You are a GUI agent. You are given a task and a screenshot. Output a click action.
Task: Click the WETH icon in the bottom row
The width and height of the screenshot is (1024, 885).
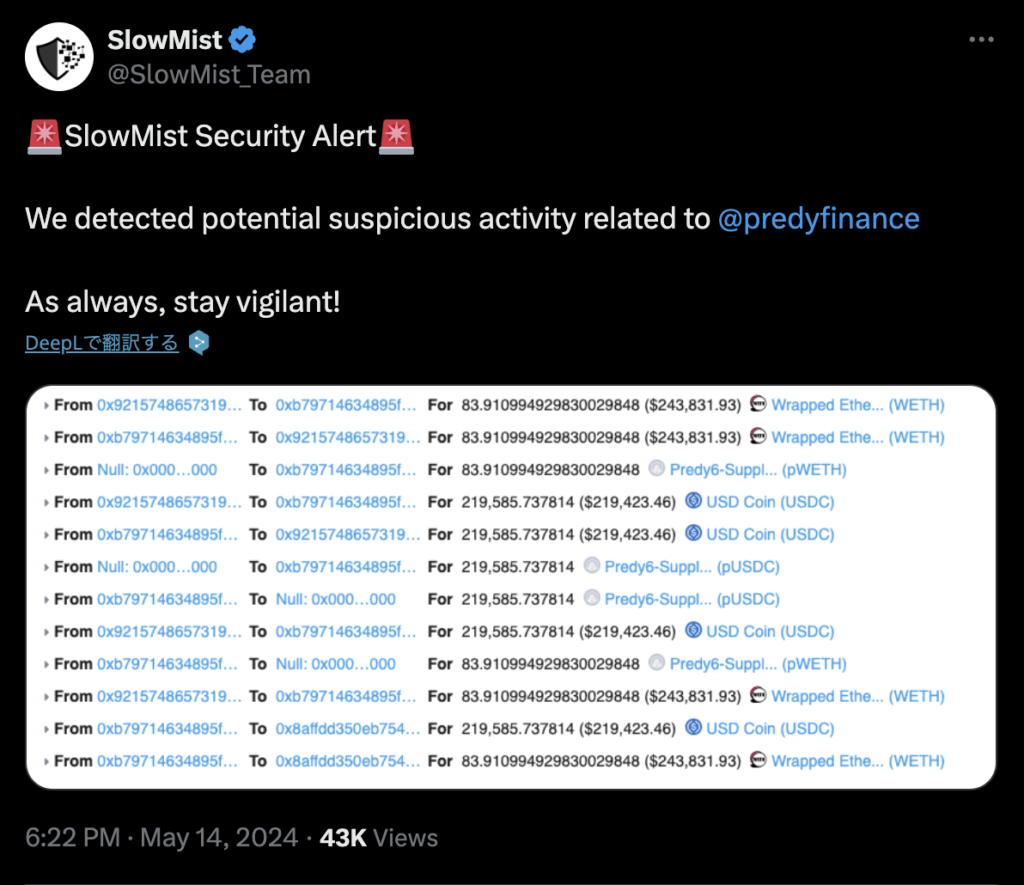point(760,761)
